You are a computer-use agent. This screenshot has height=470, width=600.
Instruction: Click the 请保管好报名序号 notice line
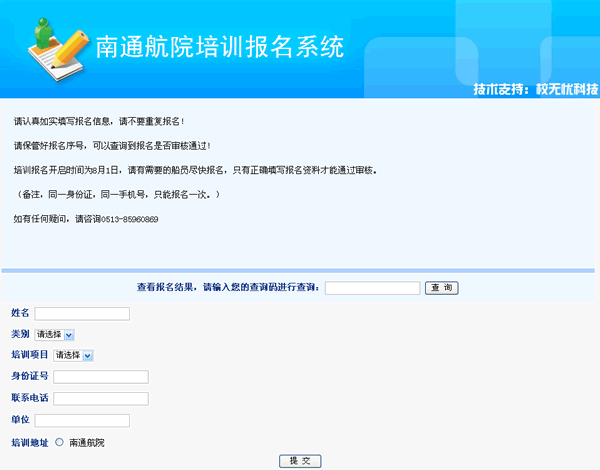click(112, 146)
